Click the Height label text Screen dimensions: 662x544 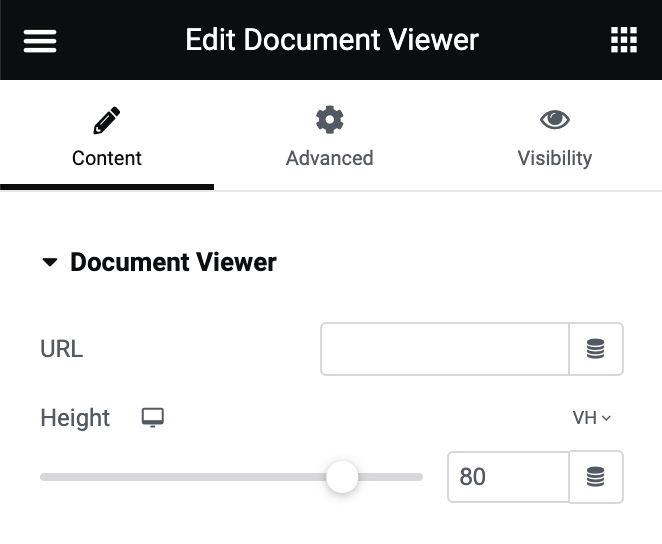[75, 418]
